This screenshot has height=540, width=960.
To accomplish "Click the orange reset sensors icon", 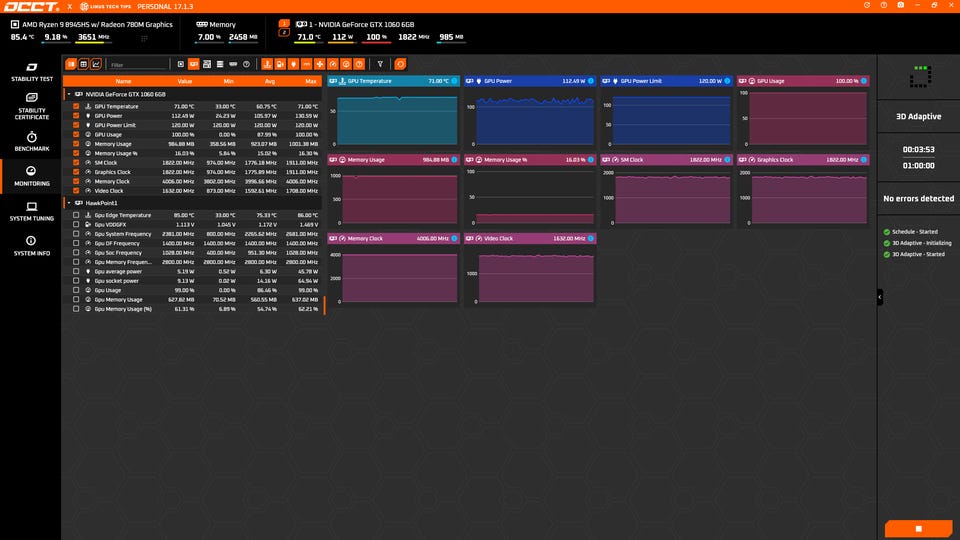I will [400, 64].
